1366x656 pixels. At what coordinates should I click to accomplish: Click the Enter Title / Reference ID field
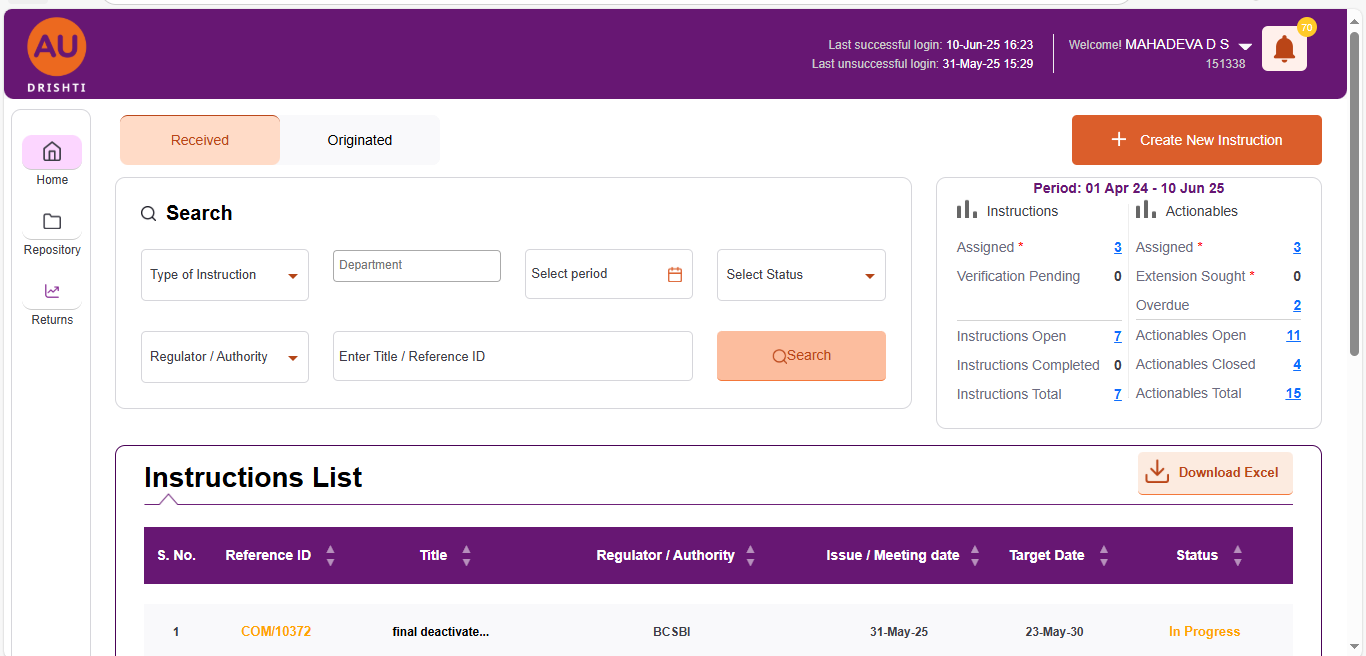point(513,356)
